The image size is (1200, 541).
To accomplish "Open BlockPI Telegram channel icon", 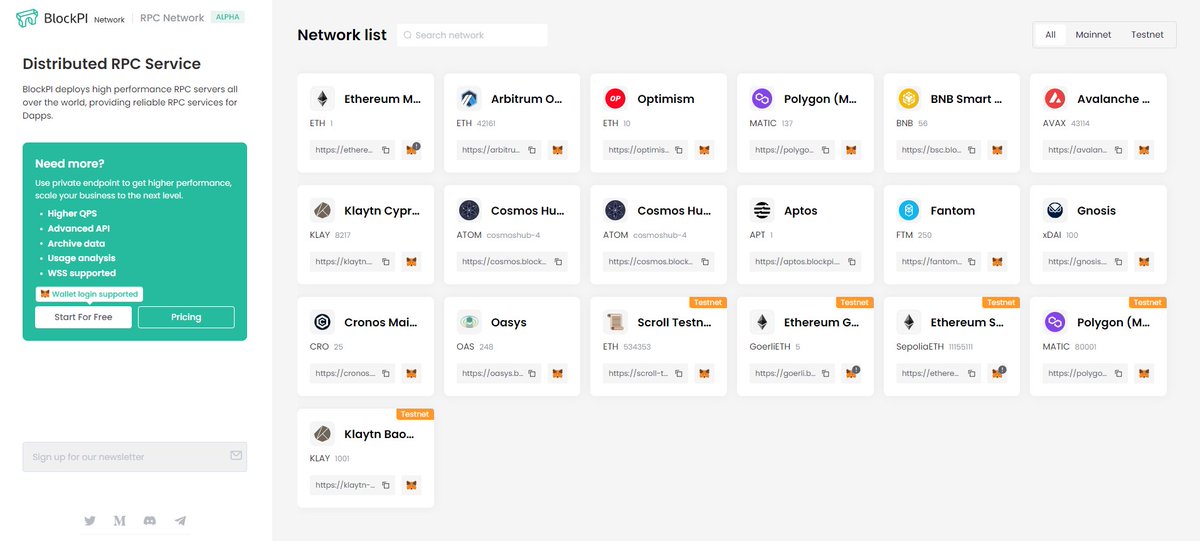I will (x=180, y=521).
